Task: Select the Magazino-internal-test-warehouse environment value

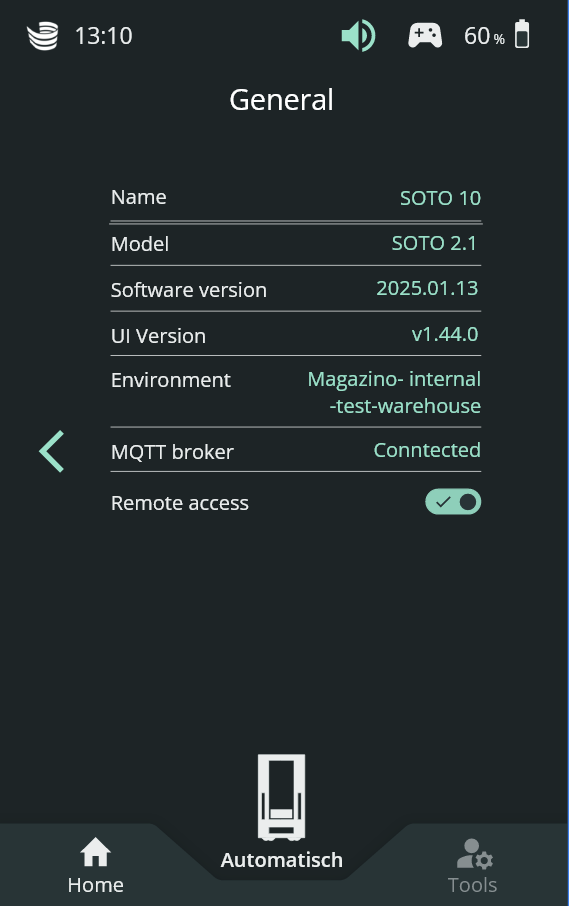Action: tap(394, 392)
